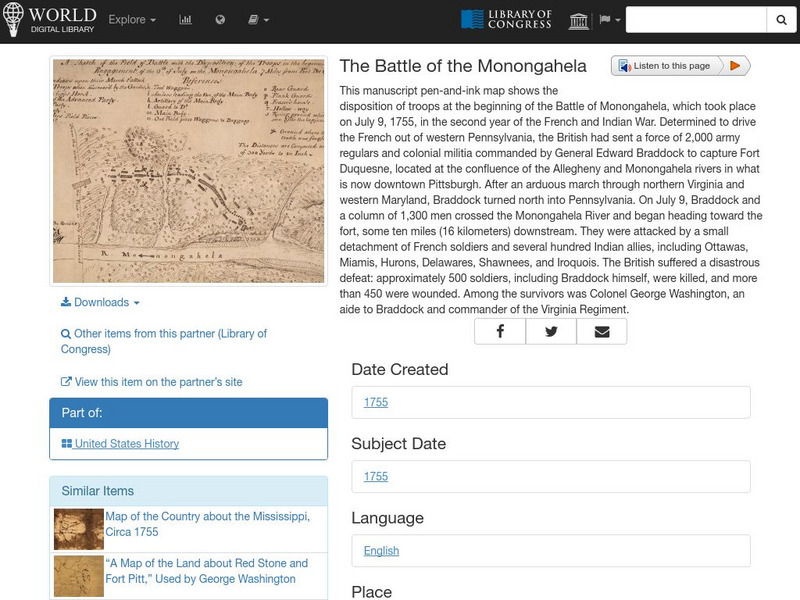Play audio with the orange play icon
This screenshot has width=800, height=600.
tap(735, 66)
